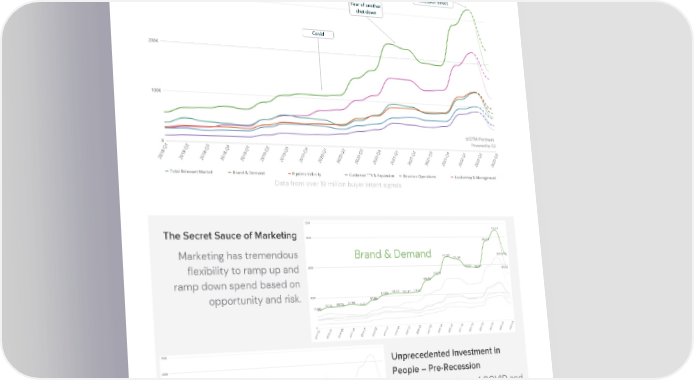694x380 pixels.
Task: Select the Customer legend entry in purple
Action: coord(369,175)
